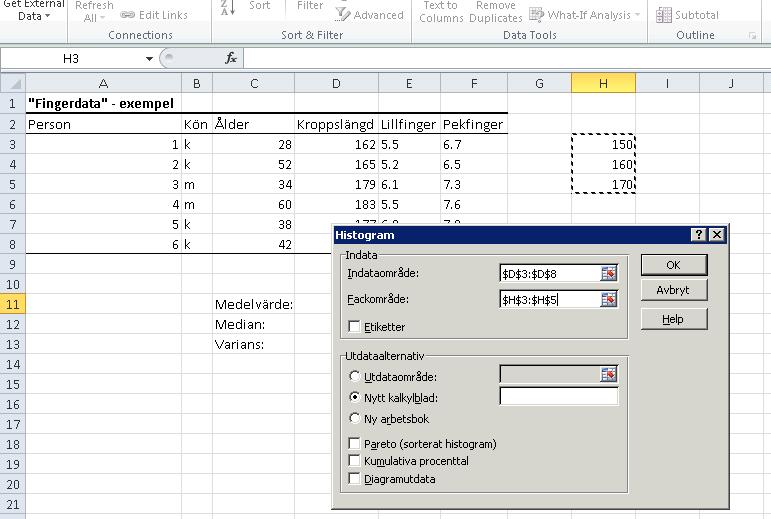The image size is (771, 519).
Task: Click Text to Columns tool
Action: coord(441,11)
